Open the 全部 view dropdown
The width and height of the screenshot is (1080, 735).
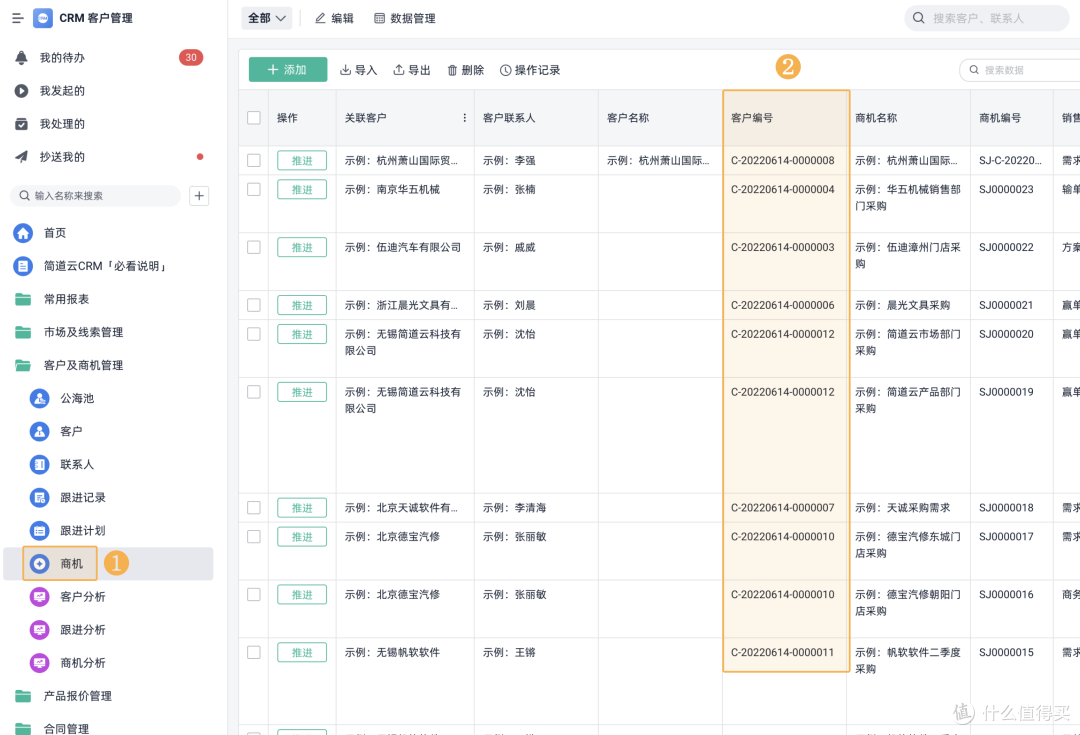(267, 19)
